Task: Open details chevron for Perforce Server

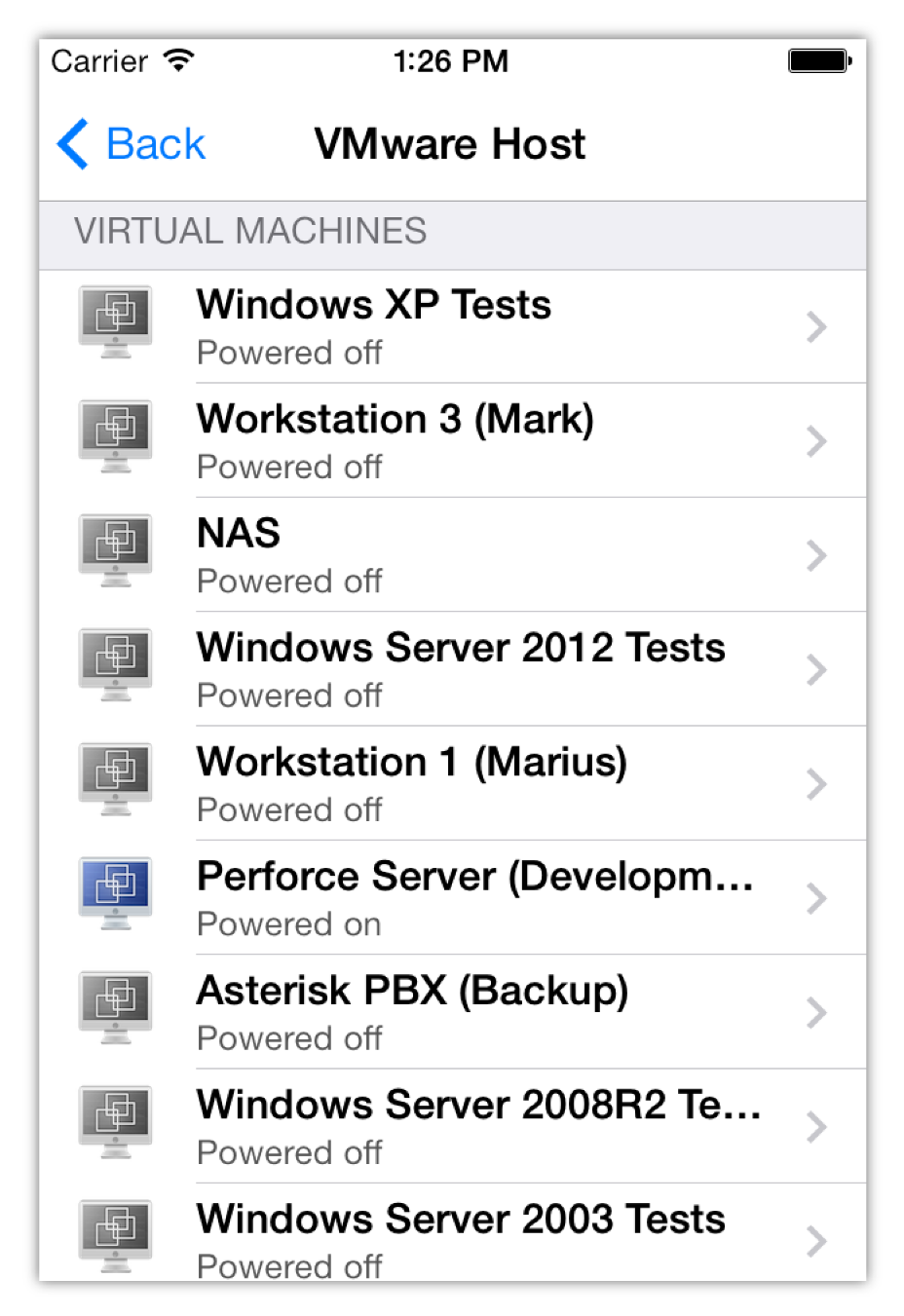Action: pos(816,898)
